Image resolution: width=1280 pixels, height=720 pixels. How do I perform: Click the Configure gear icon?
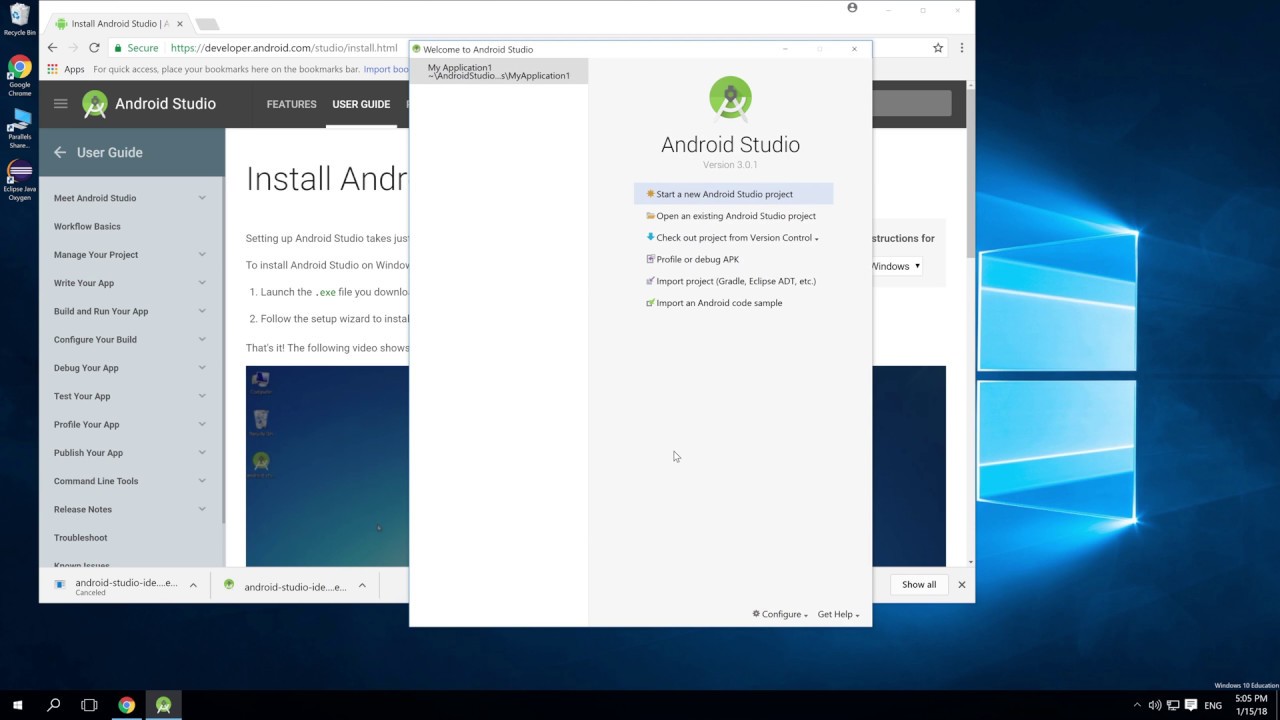point(756,614)
